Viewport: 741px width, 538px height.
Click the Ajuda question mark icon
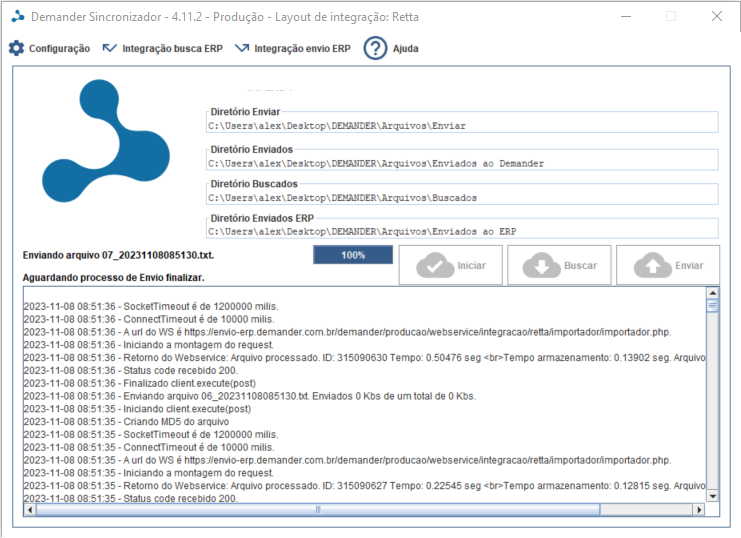(375, 48)
